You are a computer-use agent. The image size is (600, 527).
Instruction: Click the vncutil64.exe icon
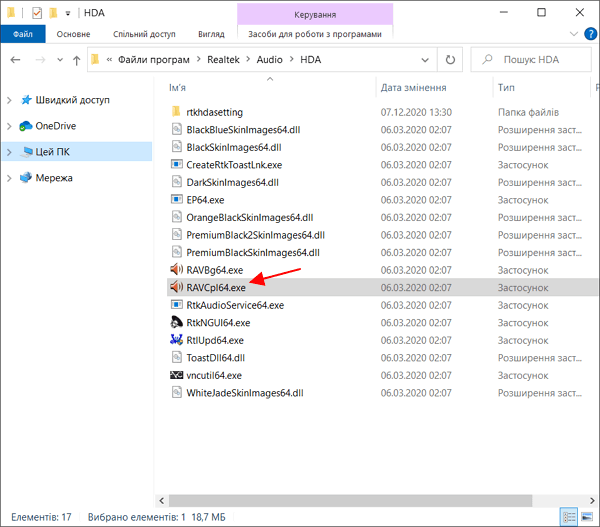tap(176, 375)
